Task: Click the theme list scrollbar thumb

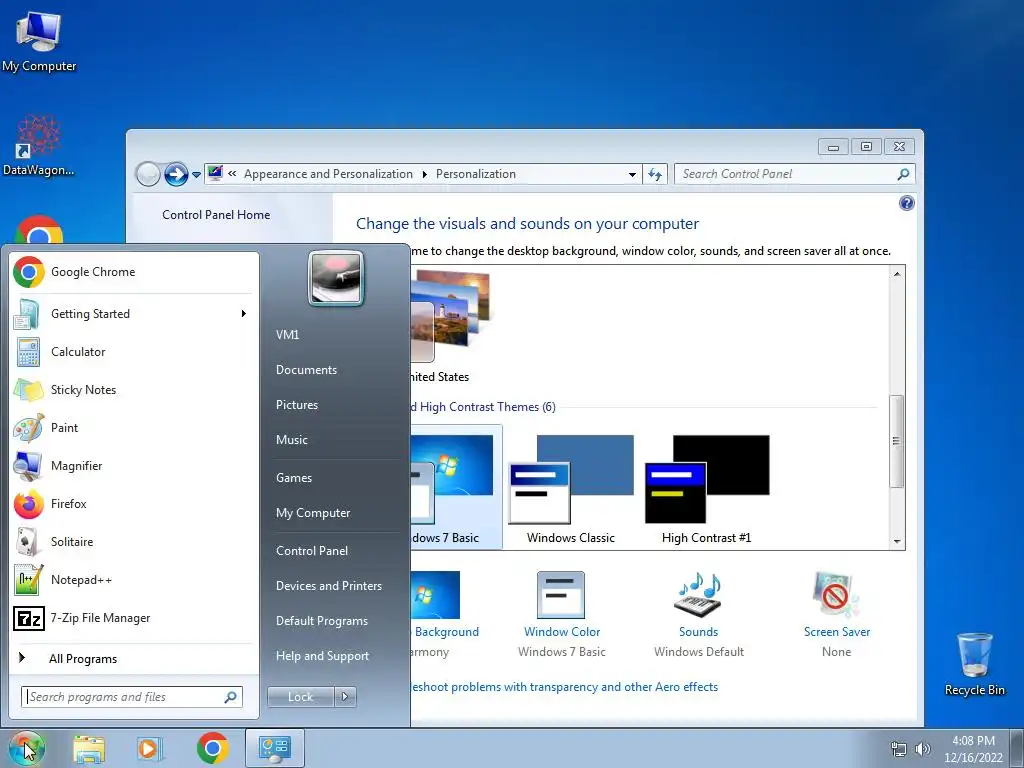Action: 897,441
